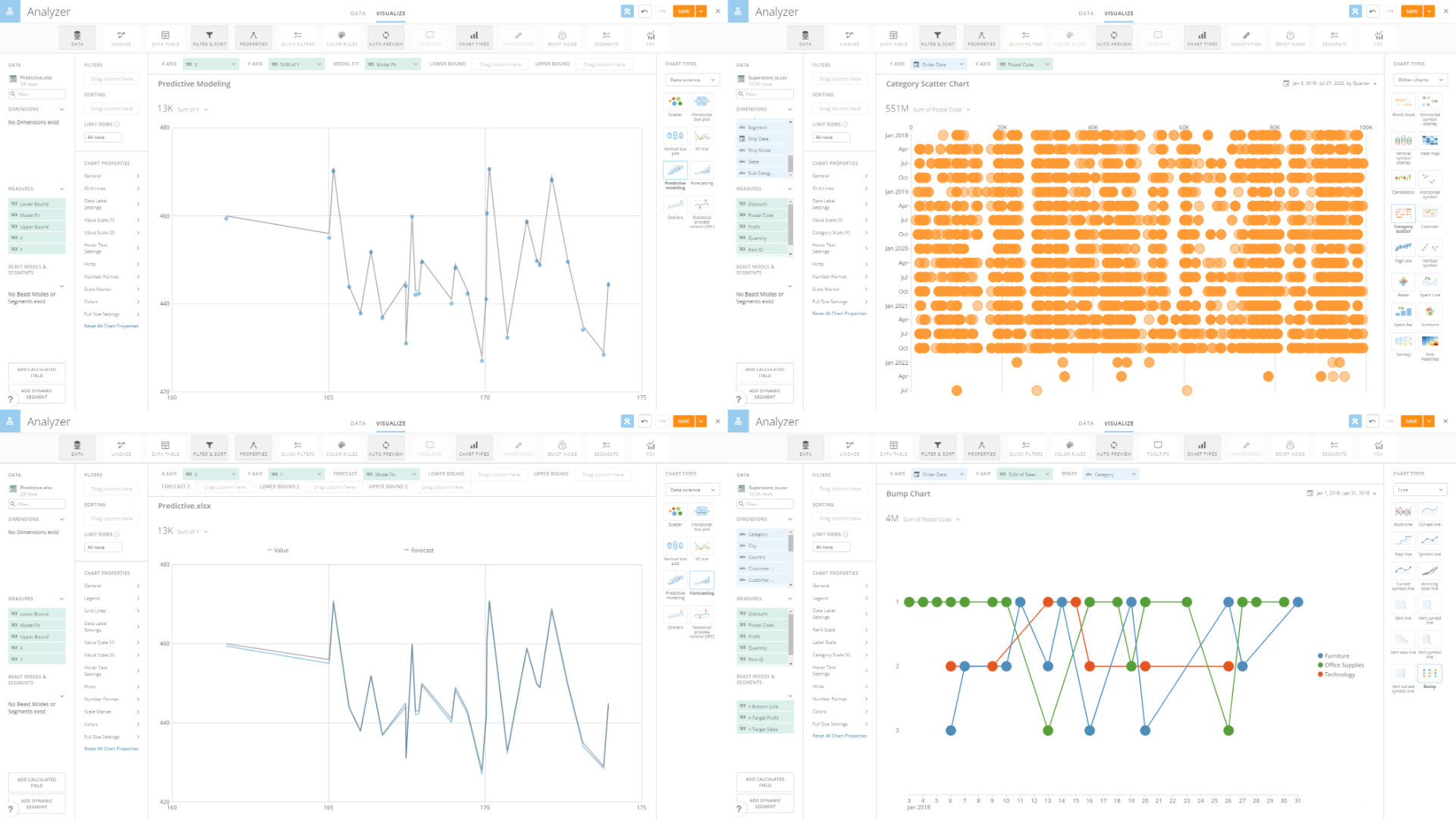This screenshot has width=1456, height=820.
Task: Switch to Data tab in Predictive Modeling window
Action: (358, 14)
